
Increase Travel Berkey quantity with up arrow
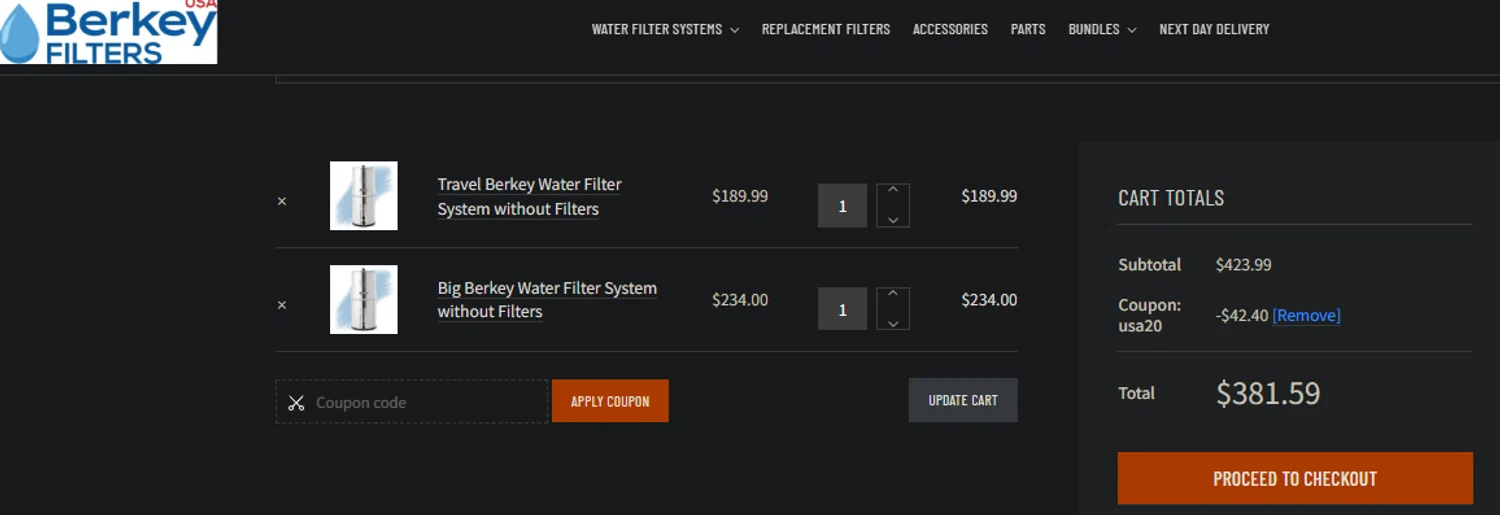pos(893,190)
